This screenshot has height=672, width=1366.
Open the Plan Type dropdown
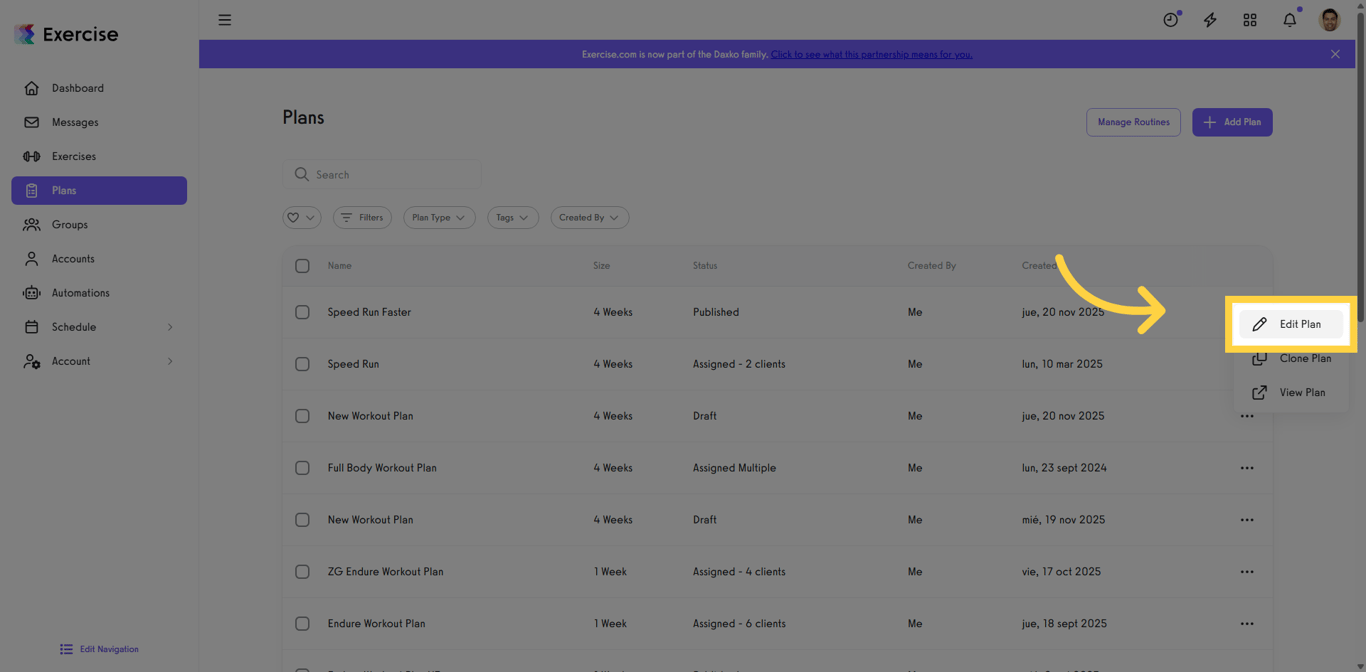439,217
